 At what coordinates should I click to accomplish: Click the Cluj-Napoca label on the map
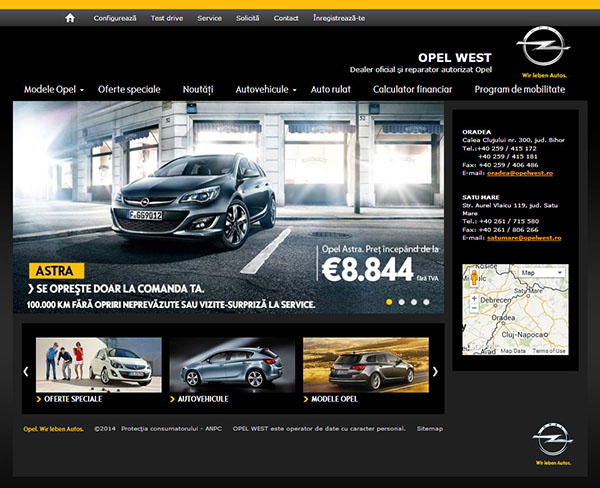523,335
